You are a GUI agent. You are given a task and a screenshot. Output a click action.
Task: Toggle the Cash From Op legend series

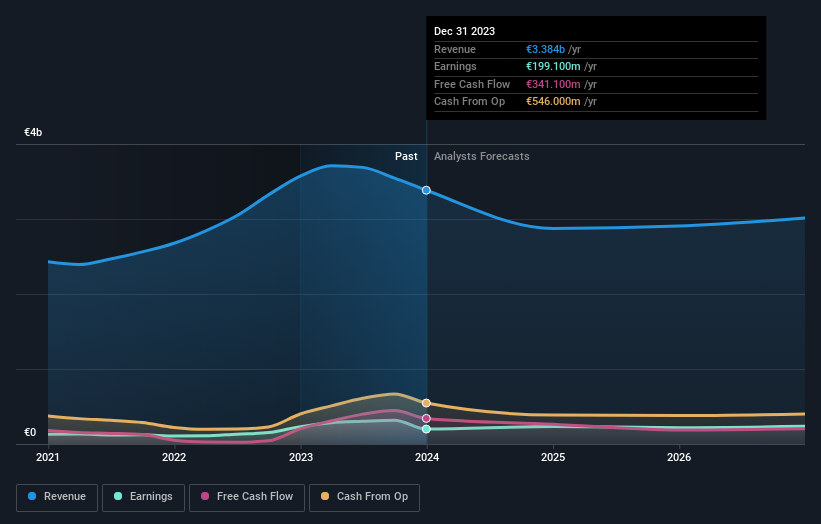pyautogui.click(x=364, y=497)
